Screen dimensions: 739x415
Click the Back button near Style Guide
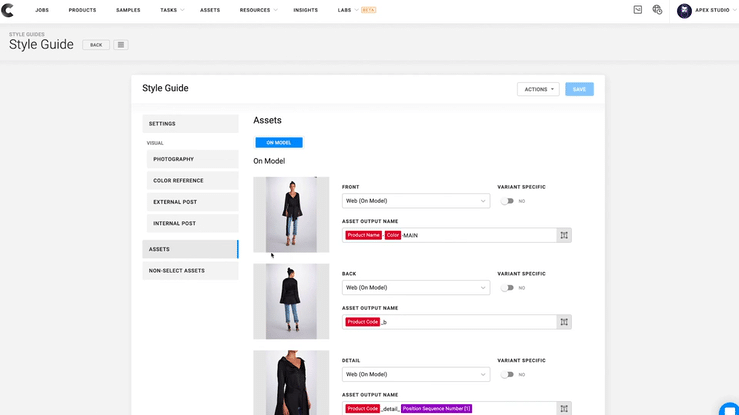click(96, 45)
